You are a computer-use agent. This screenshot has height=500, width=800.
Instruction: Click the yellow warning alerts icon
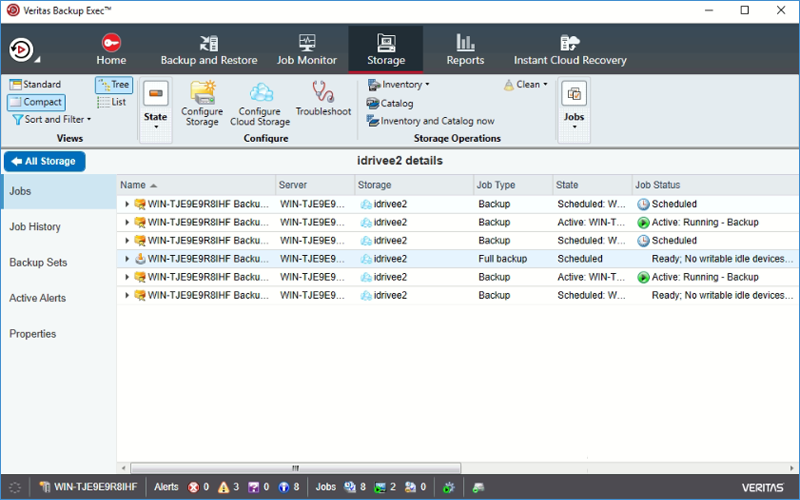point(223,487)
